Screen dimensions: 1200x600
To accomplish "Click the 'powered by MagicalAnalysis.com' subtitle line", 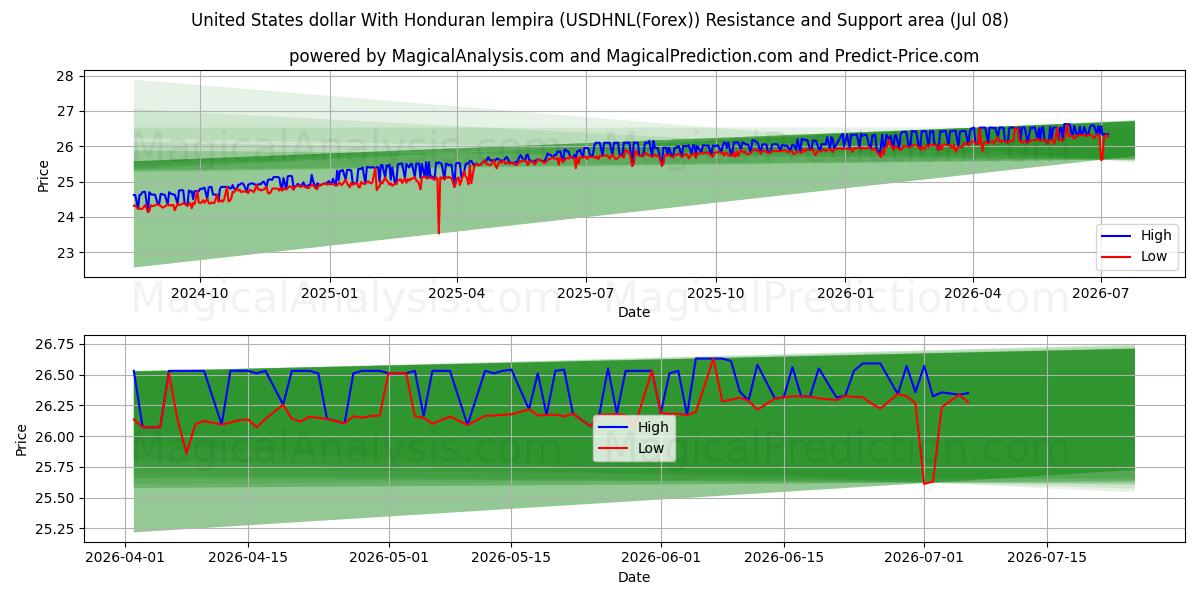I will click(x=634, y=56).
